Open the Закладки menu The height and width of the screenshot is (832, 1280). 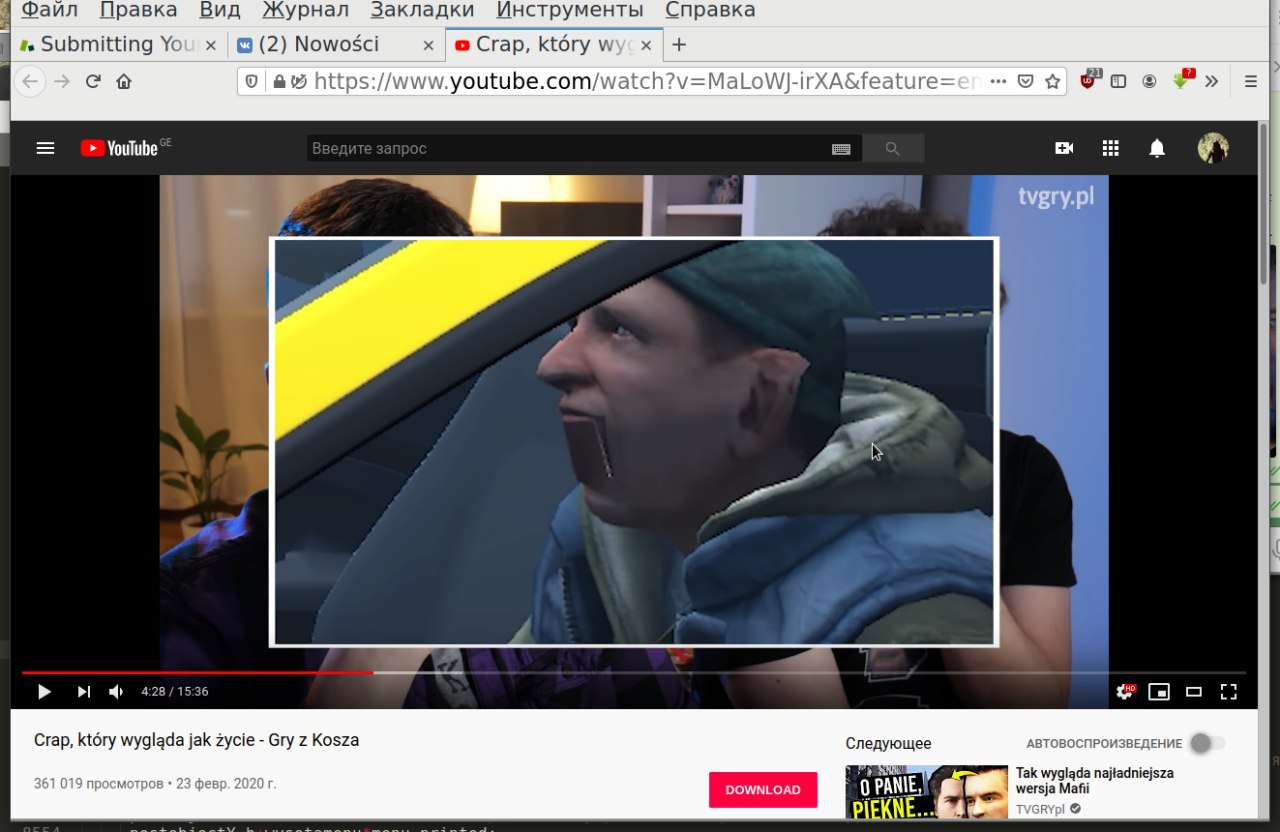pos(422,11)
